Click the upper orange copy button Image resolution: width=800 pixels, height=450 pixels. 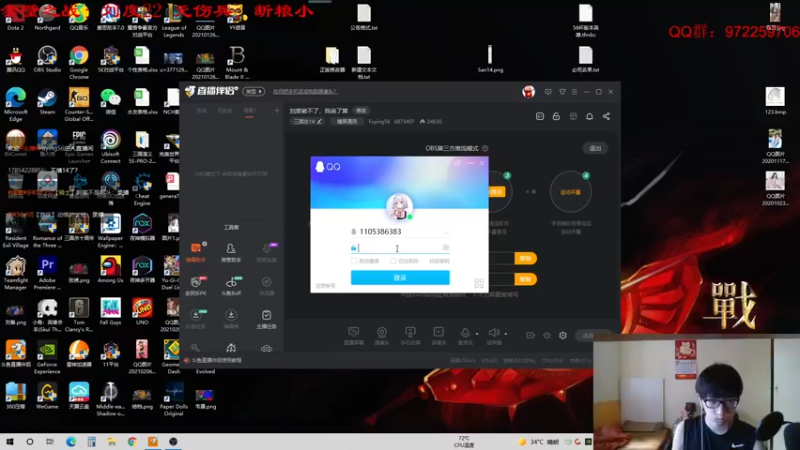click(525, 258)
